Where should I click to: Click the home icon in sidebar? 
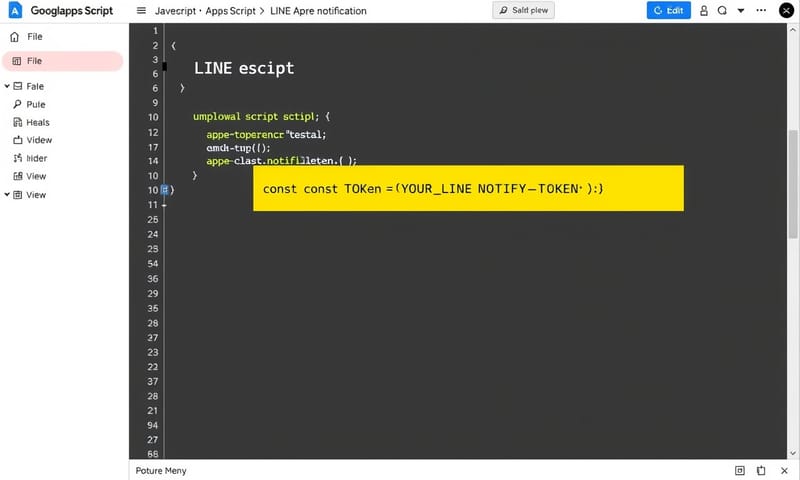click(x=15, y=37)
